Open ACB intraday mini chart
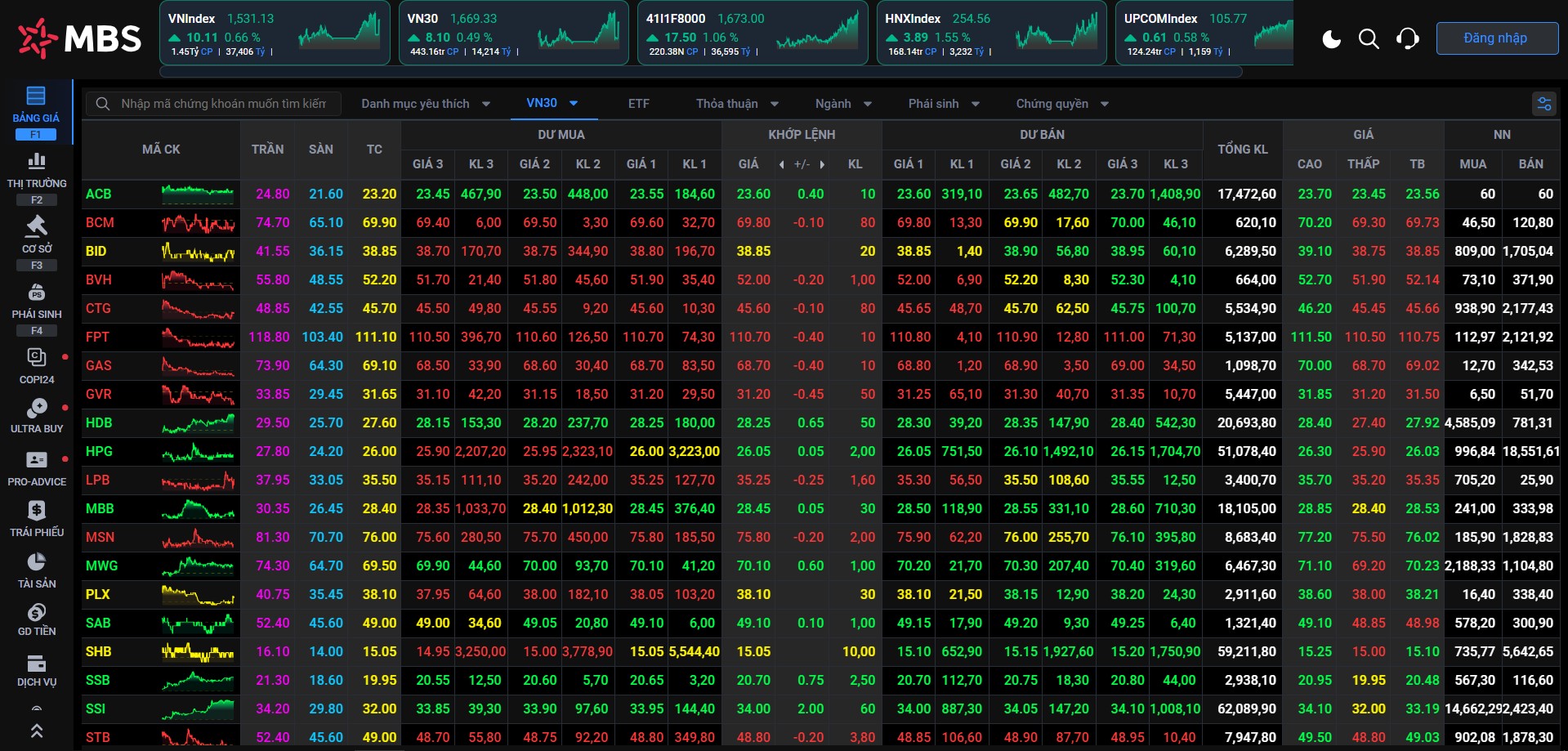Viewport: 1568px width, 751px height. pos(198,194)
